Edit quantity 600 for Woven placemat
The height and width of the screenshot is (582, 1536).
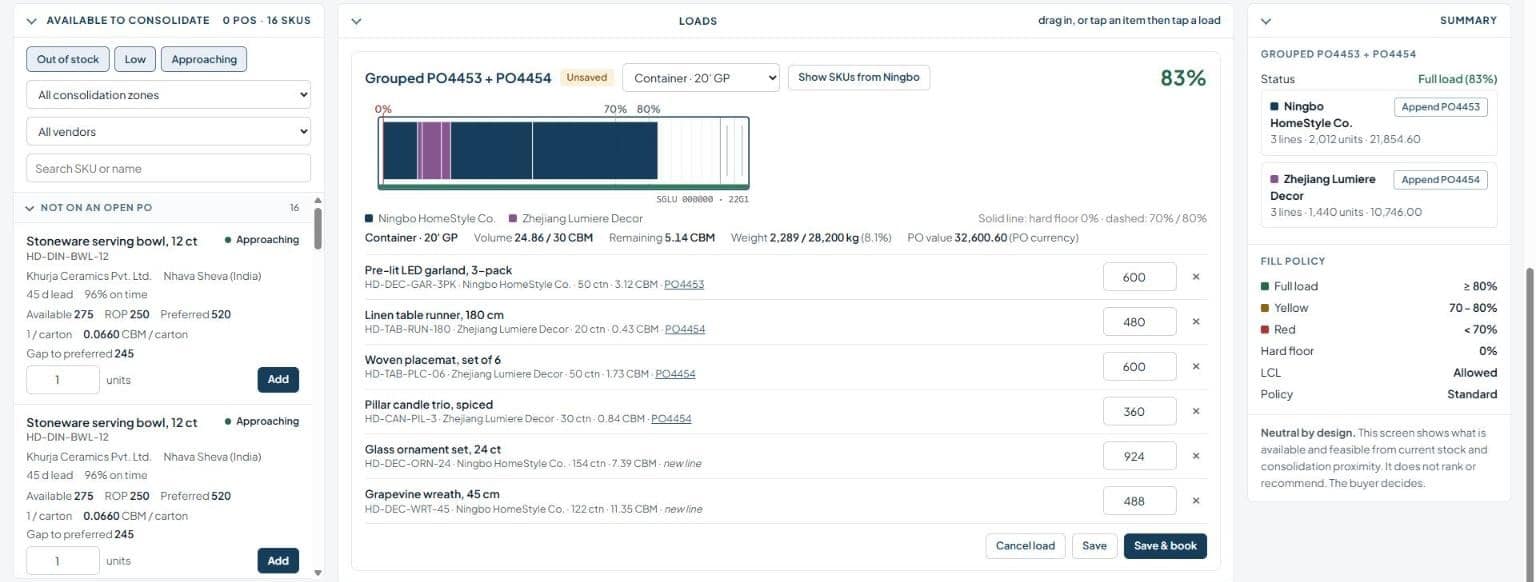pyautogui.click(x=1139, y=367)
